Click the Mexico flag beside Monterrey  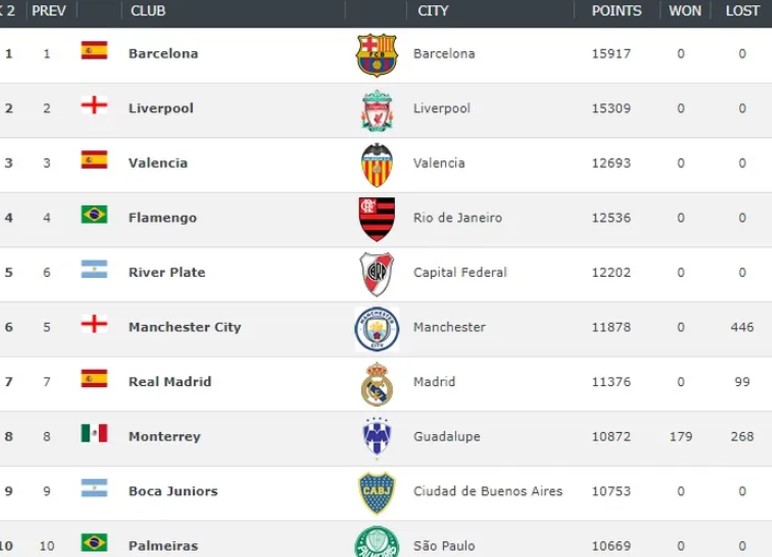94,433
